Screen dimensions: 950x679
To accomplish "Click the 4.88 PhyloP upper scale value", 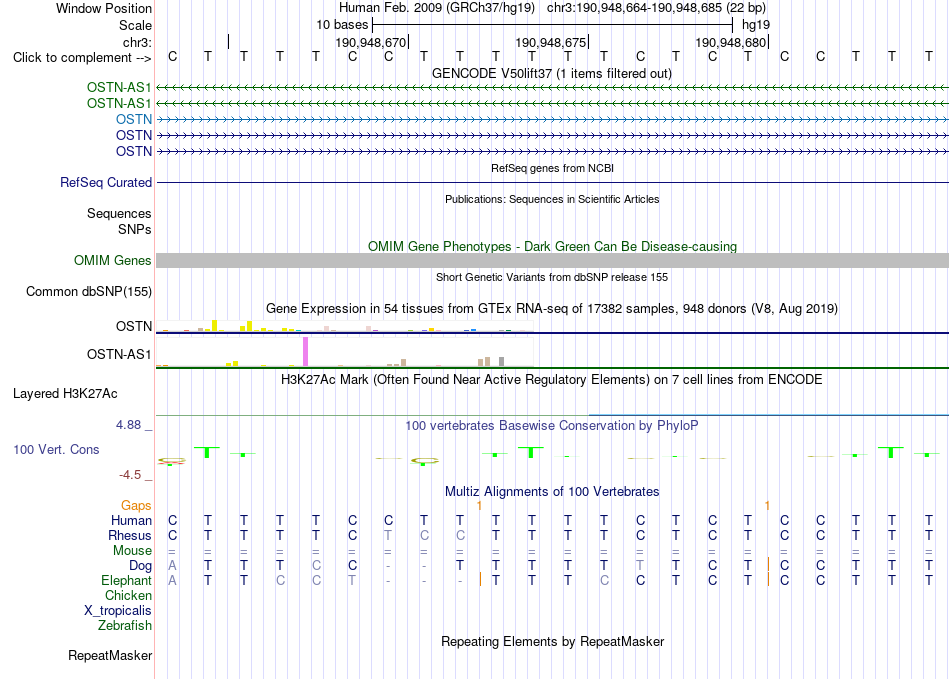I will [128, 425].
